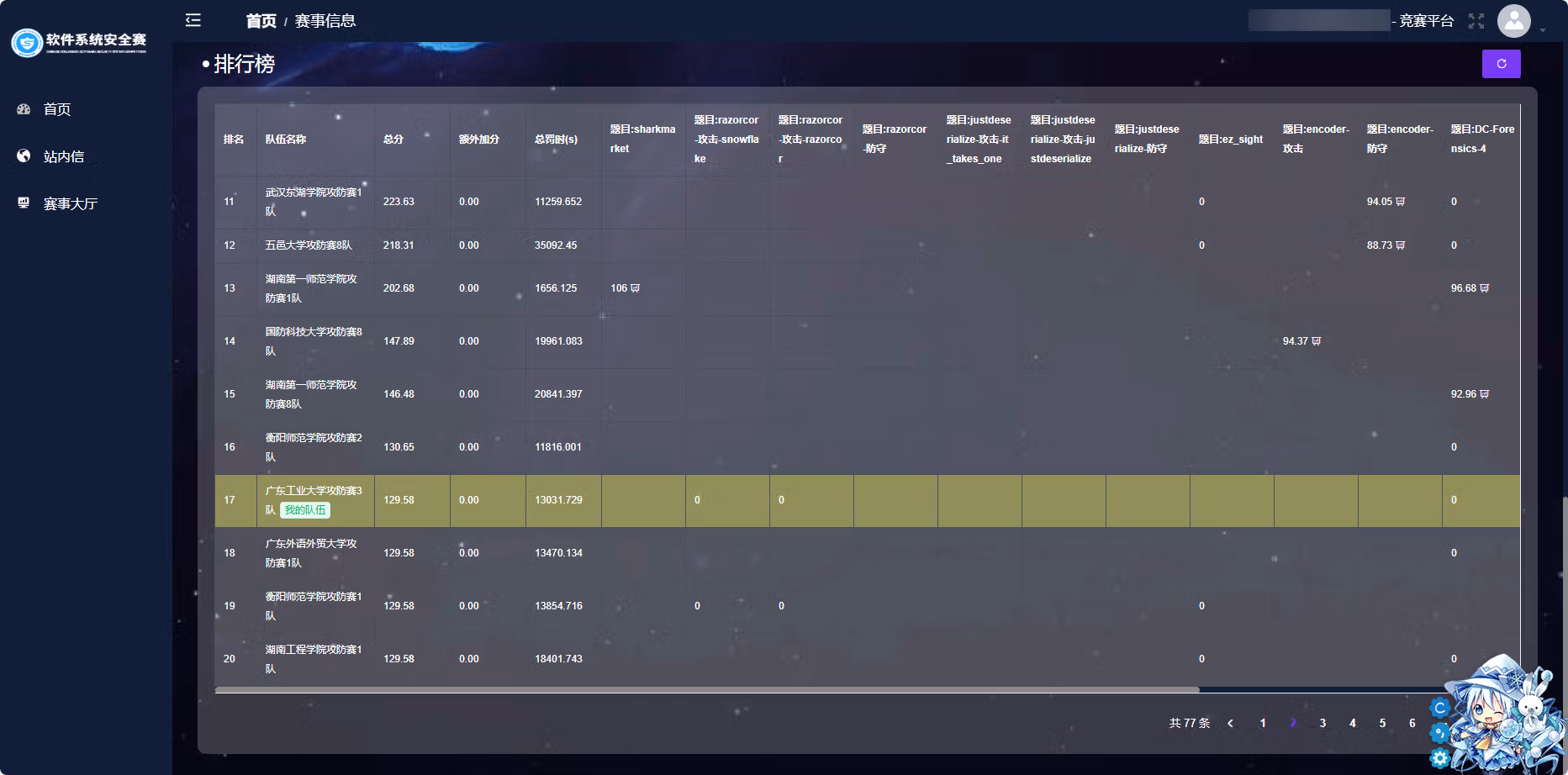Click penalty time 35092.45
The width and height of the screenshot is (1568, 775).
click(556, 245)
